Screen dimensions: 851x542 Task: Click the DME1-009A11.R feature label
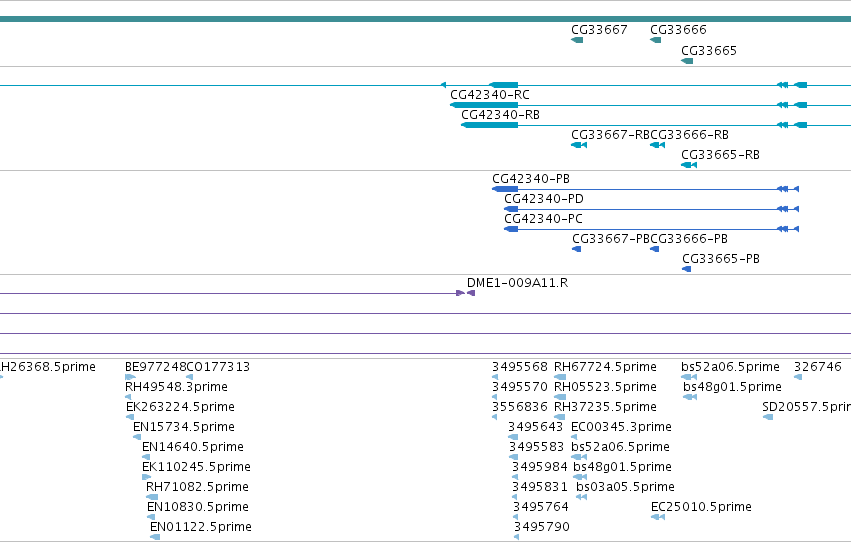pos(517,283)
